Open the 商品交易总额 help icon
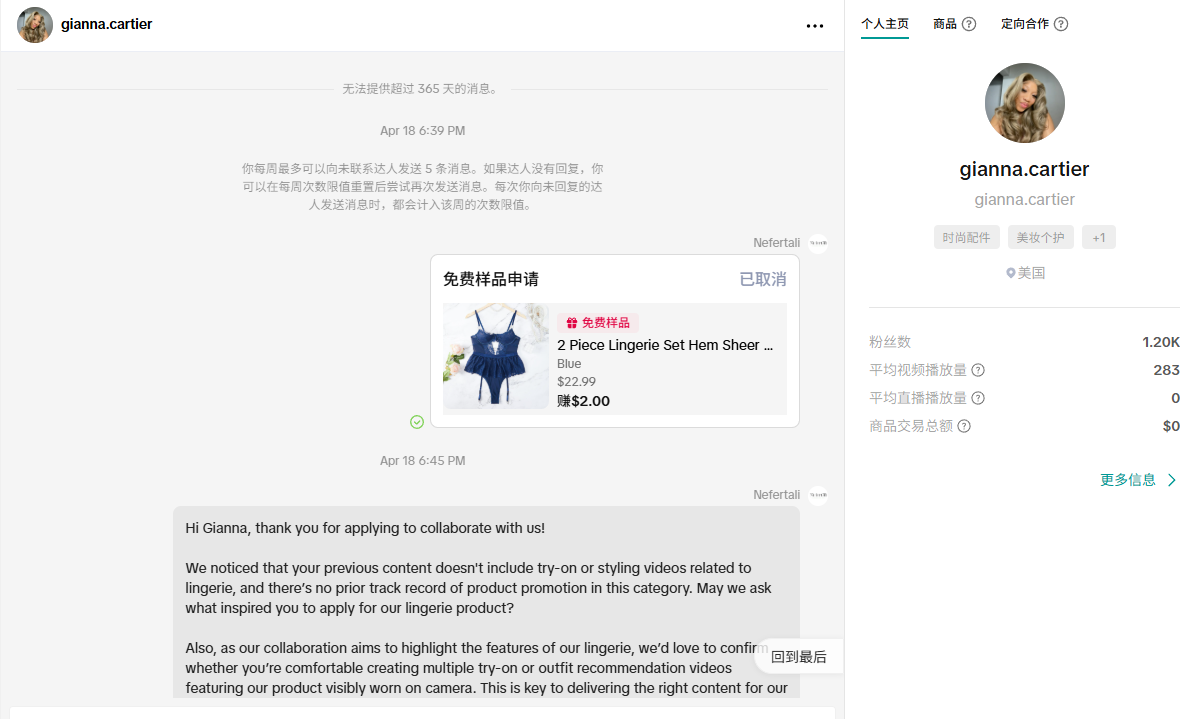The width and height of the screenshot is (1200, 719). point(963,425)
